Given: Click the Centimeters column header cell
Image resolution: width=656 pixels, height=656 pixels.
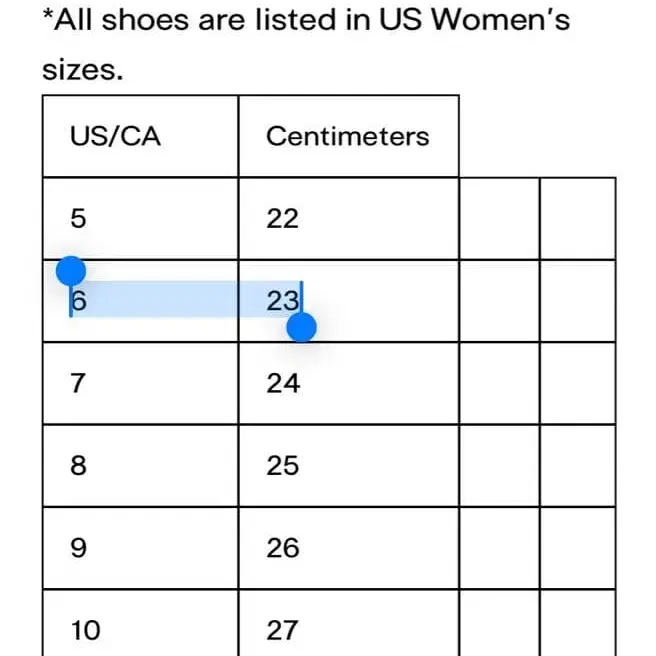Looking at the screenshot, I should (x=348, y=137).
